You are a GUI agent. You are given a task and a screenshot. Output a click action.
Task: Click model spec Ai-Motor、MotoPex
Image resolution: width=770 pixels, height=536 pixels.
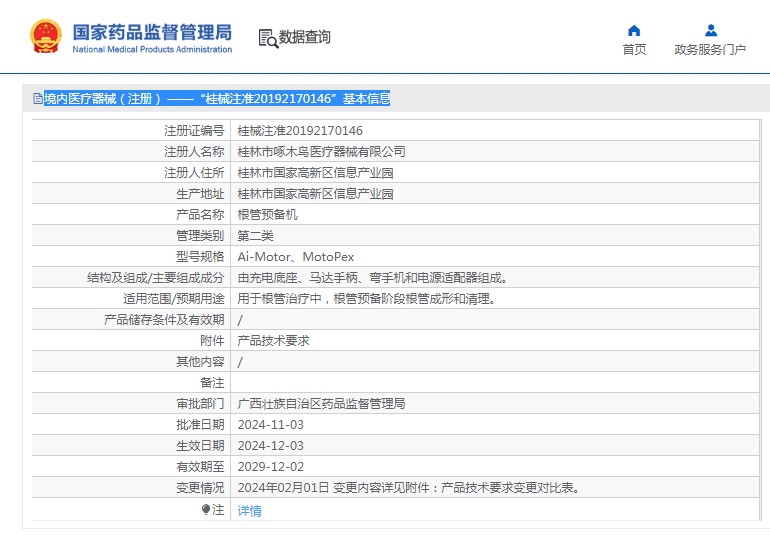tap(296, 257)
